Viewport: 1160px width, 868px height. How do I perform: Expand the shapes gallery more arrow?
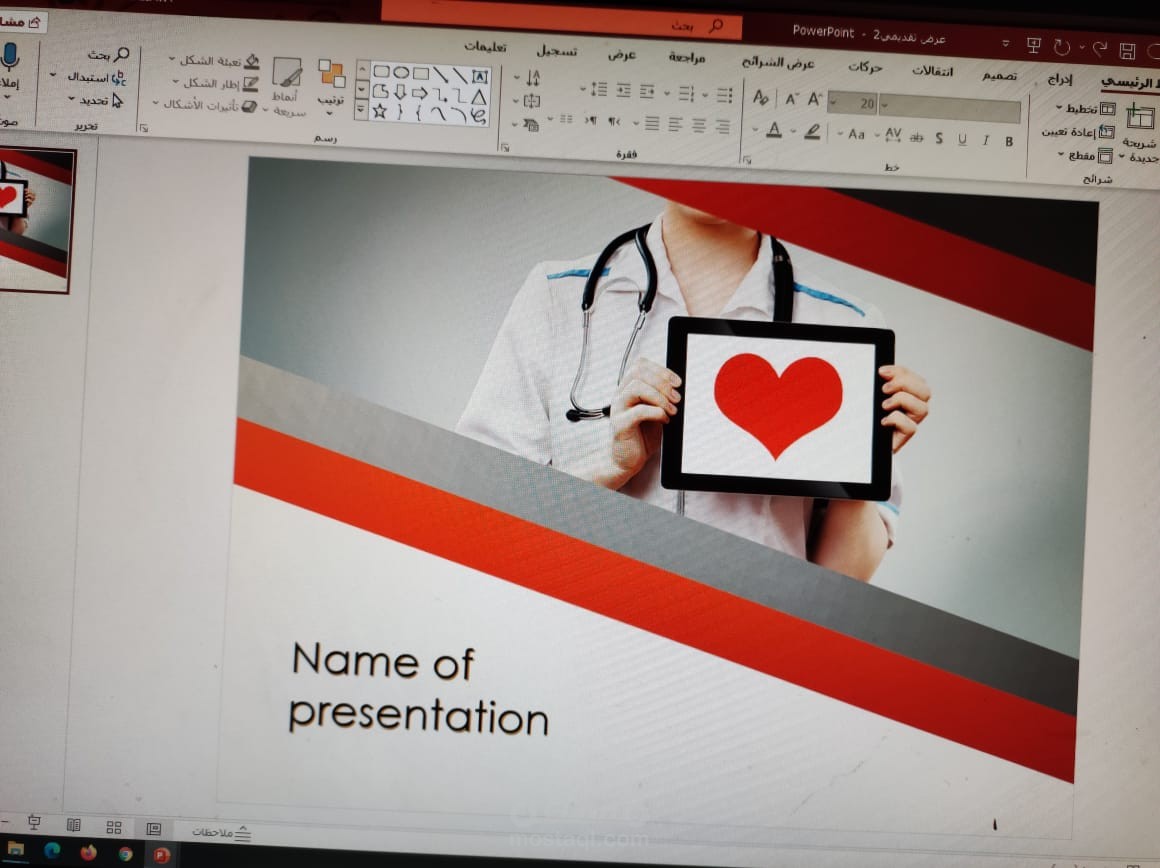click(x=361, y=110)
